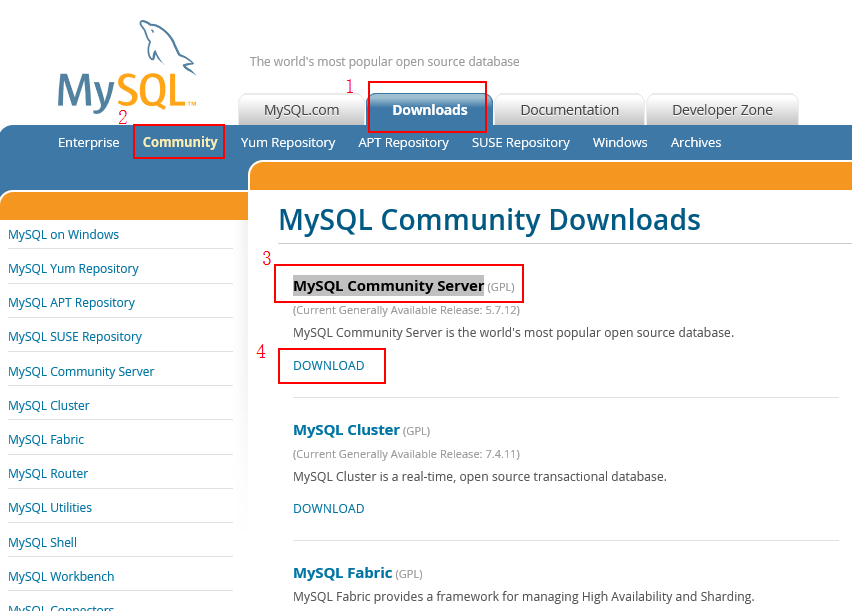The image size is (852, 611).
Task: Open MySQL Workbench sidebar link
Action: coord(61,577)
